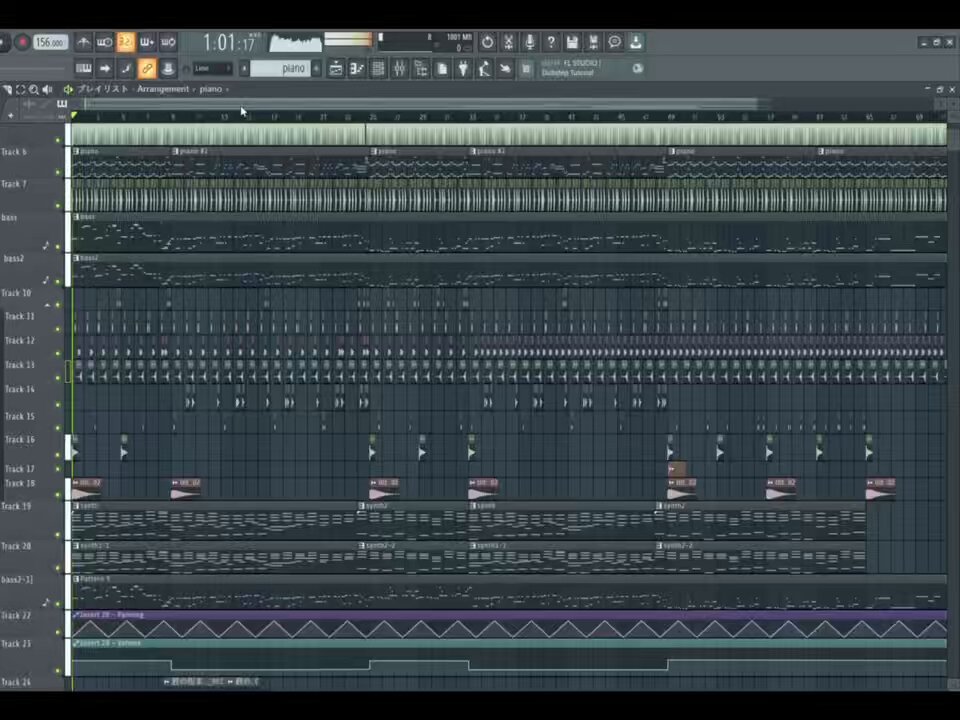This screenshot has height=720, width=960.
Task: Click previous pattern arrow left of piano
Action: (244, 68)
